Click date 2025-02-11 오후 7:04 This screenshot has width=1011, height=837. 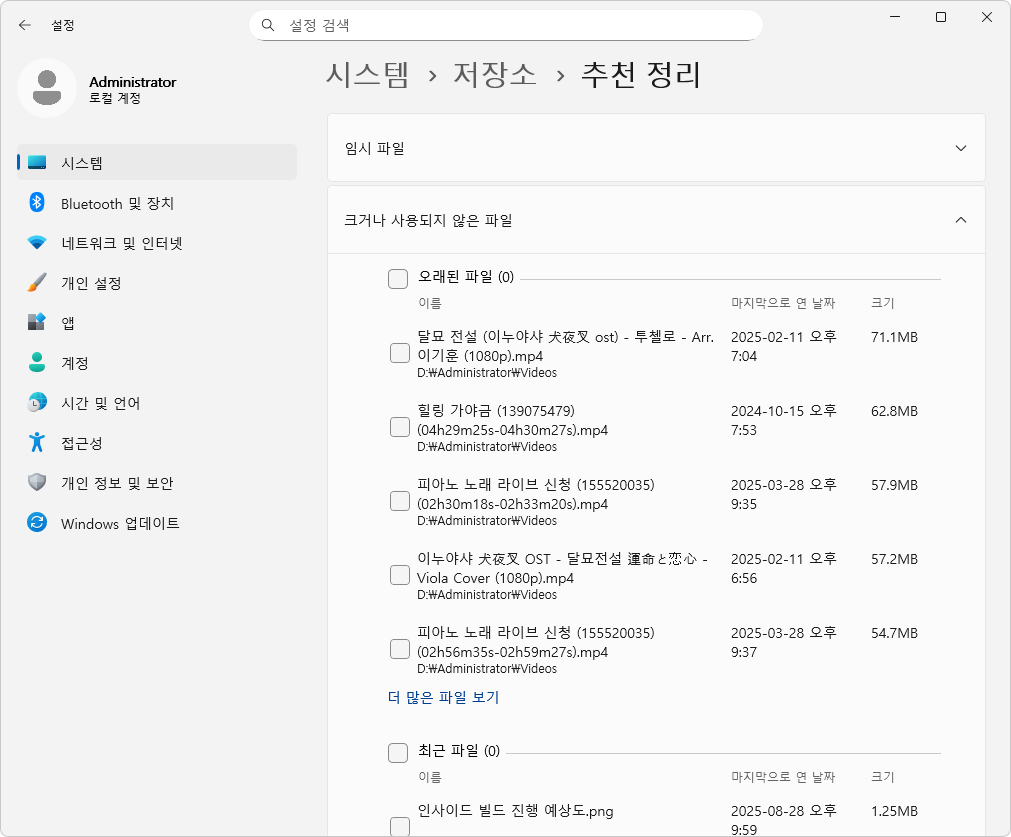[783, 346]
